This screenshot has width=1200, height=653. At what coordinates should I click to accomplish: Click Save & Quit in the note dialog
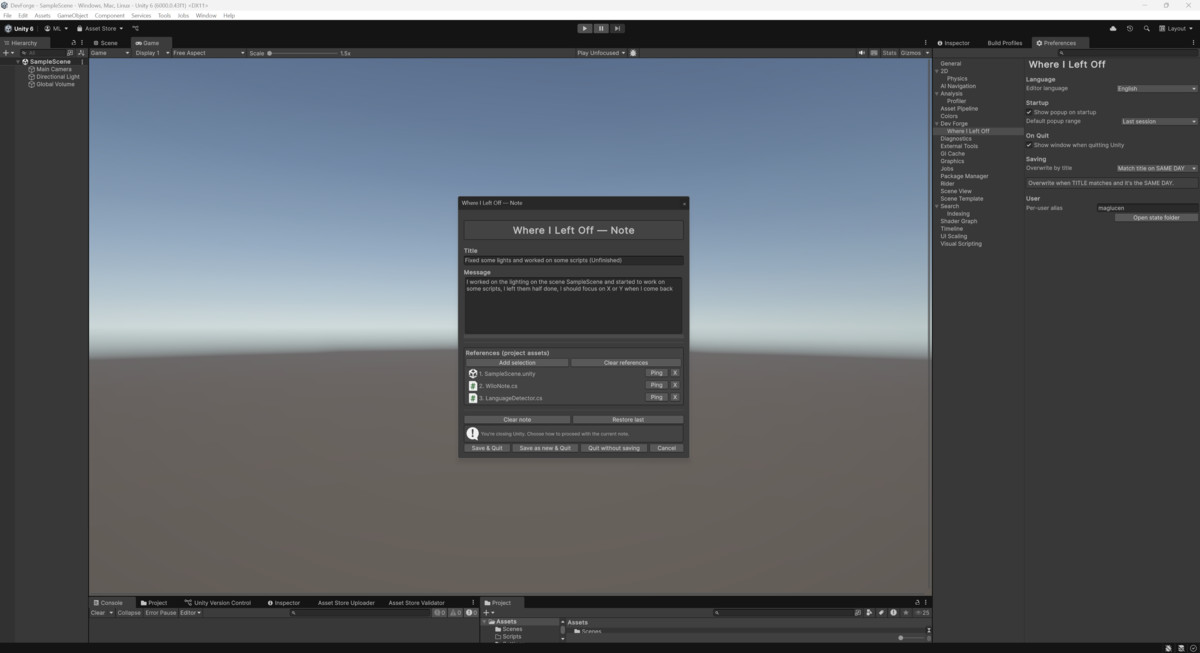pos(486,448)
